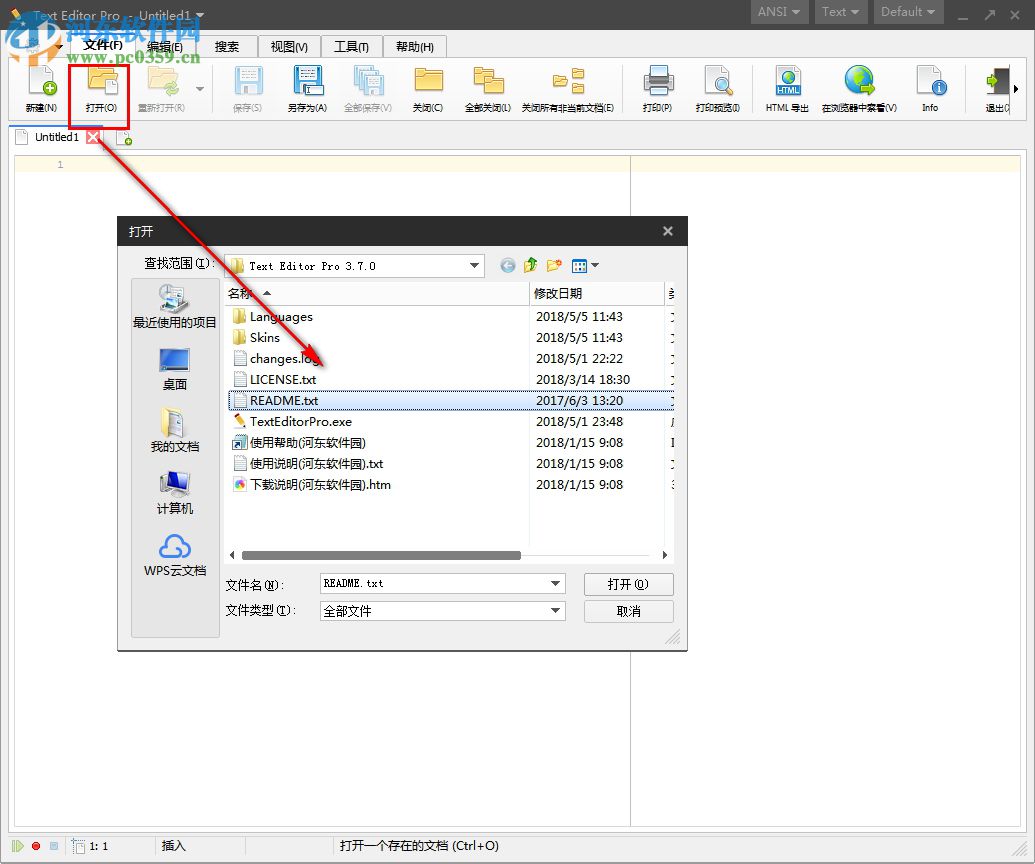Click the New document toolbar icon
The image size is (1035, 864).
[x=42, y=88]
